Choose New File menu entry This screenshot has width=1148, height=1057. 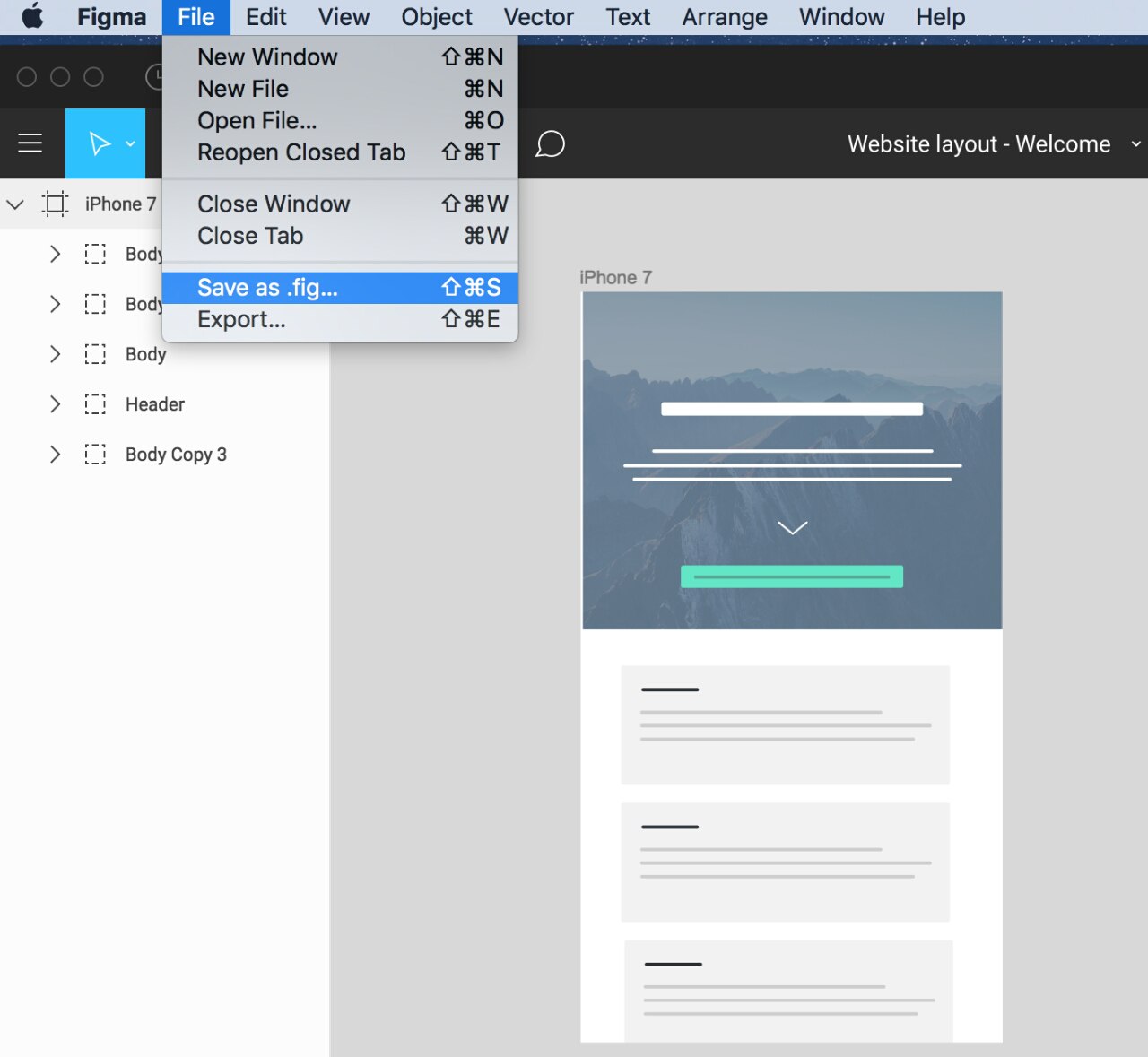(x=340, y=89)
